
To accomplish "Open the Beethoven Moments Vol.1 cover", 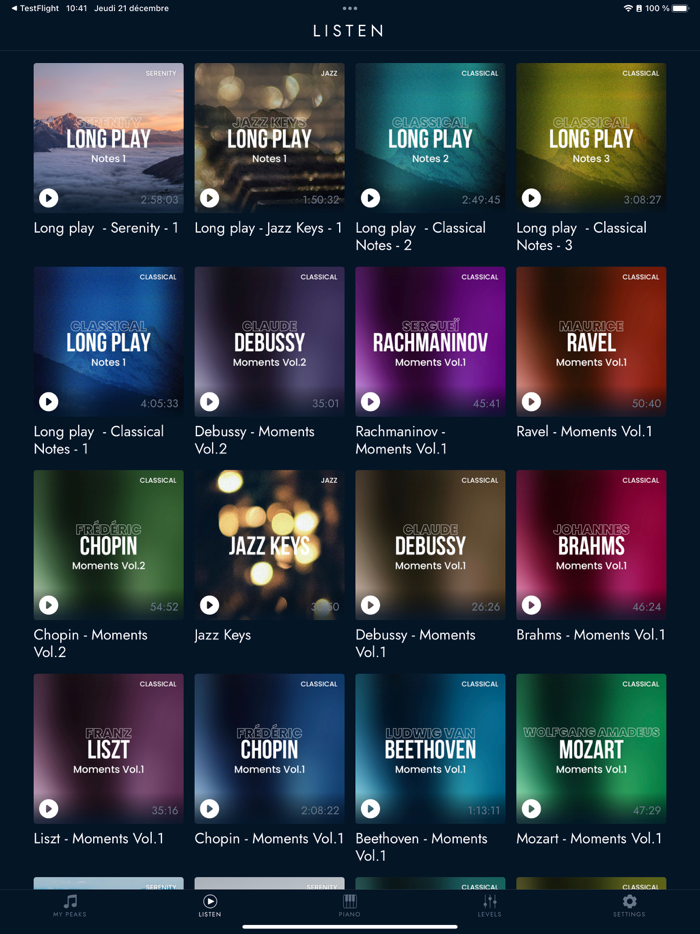I will pyautogui.click(x=430, y=749).
